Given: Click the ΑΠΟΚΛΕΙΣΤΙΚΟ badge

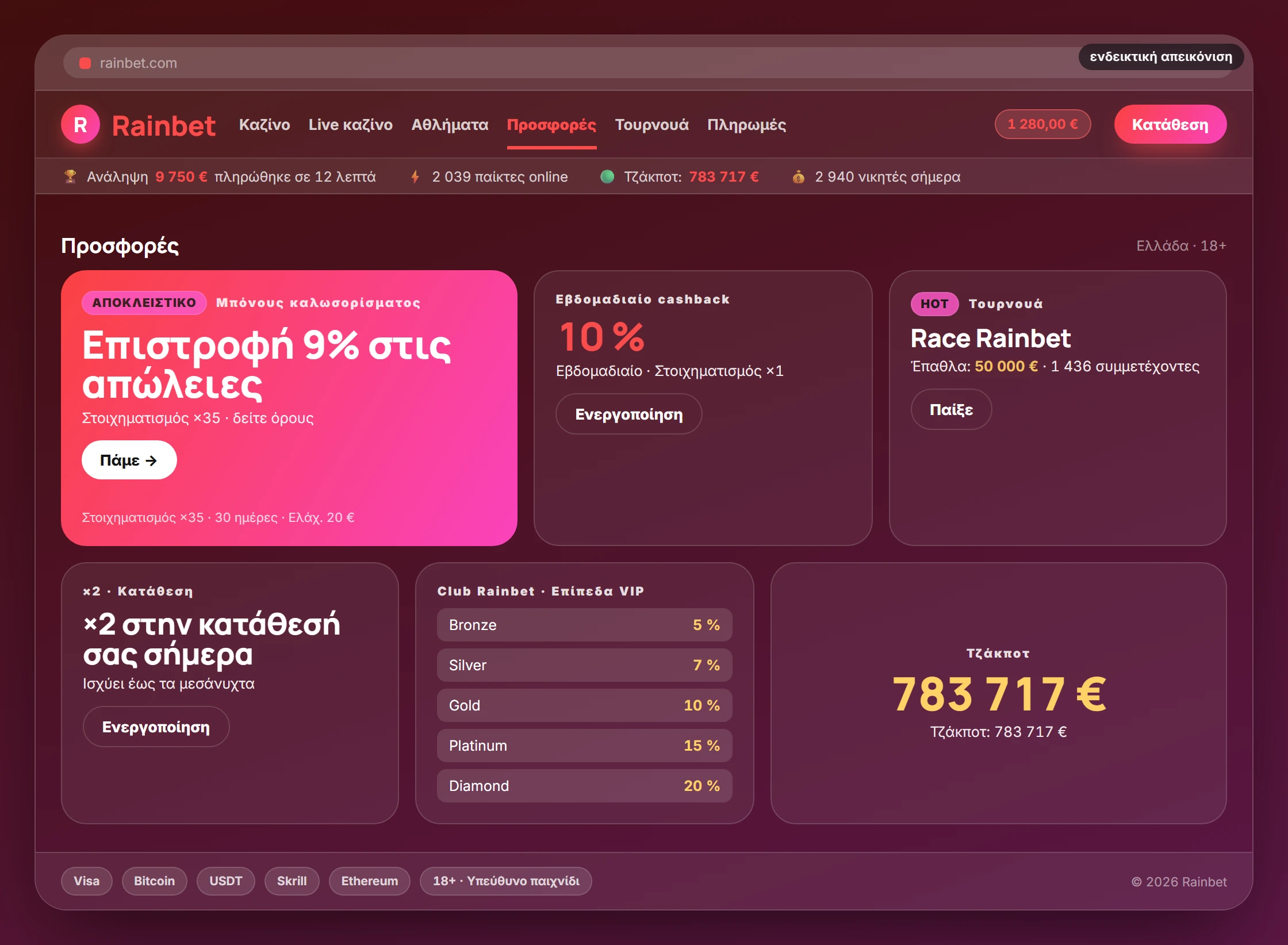Looking at the screenshot, I should [144, 302].
